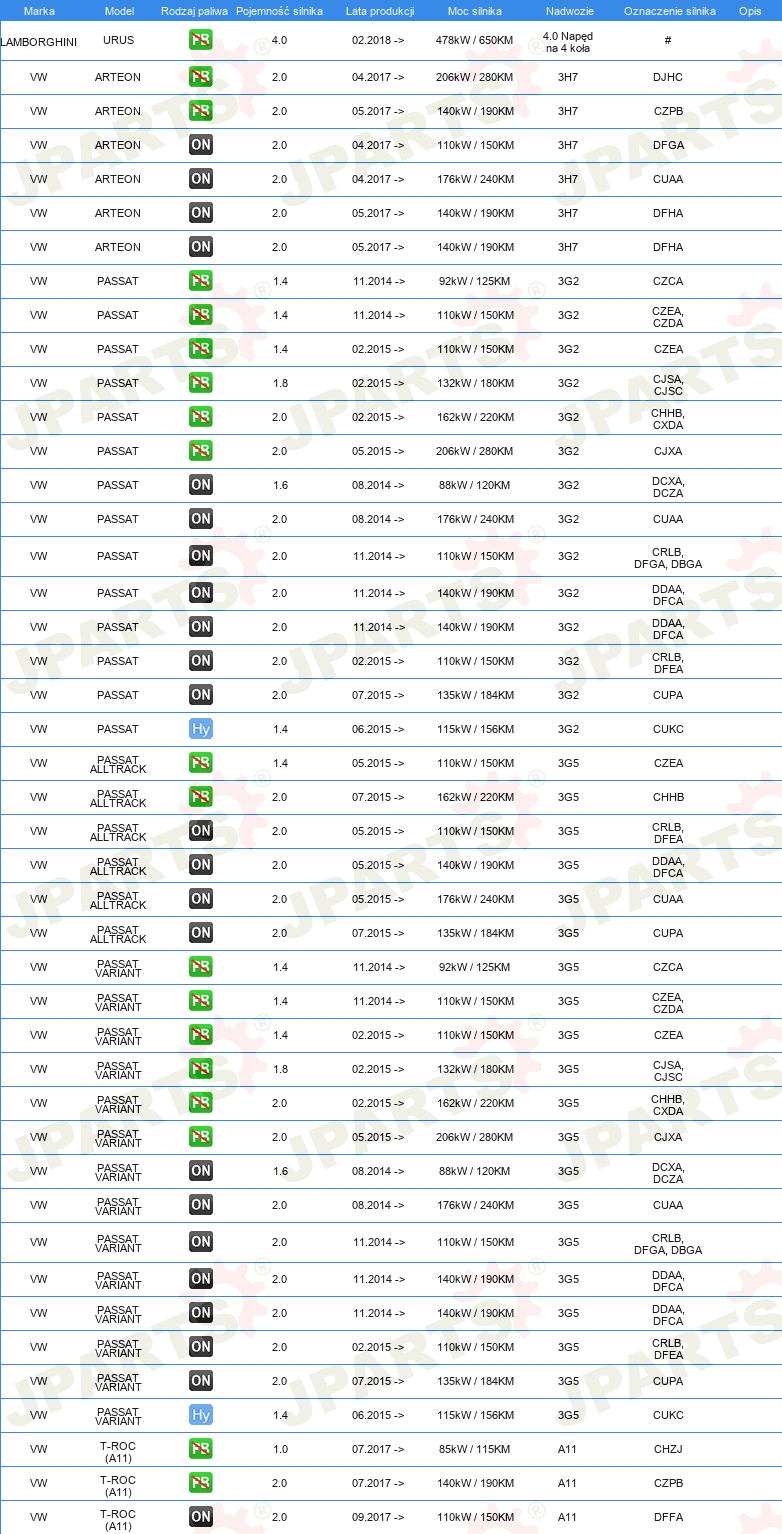Select the DJHC engine code
The height and width of the screenshot is (1534, 782).
click(x=668, y=77)
